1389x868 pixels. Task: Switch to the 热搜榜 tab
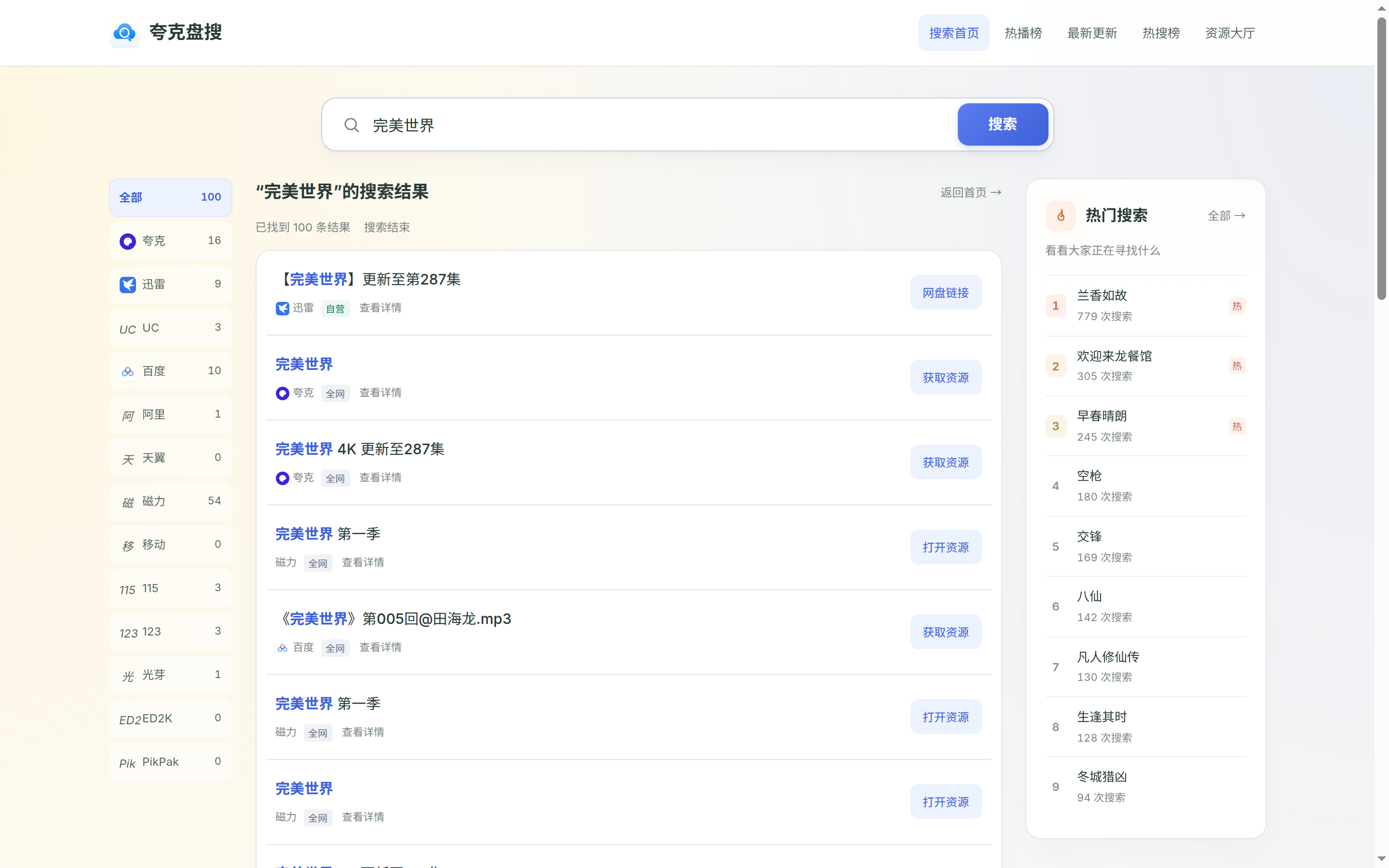point(1160,33)
